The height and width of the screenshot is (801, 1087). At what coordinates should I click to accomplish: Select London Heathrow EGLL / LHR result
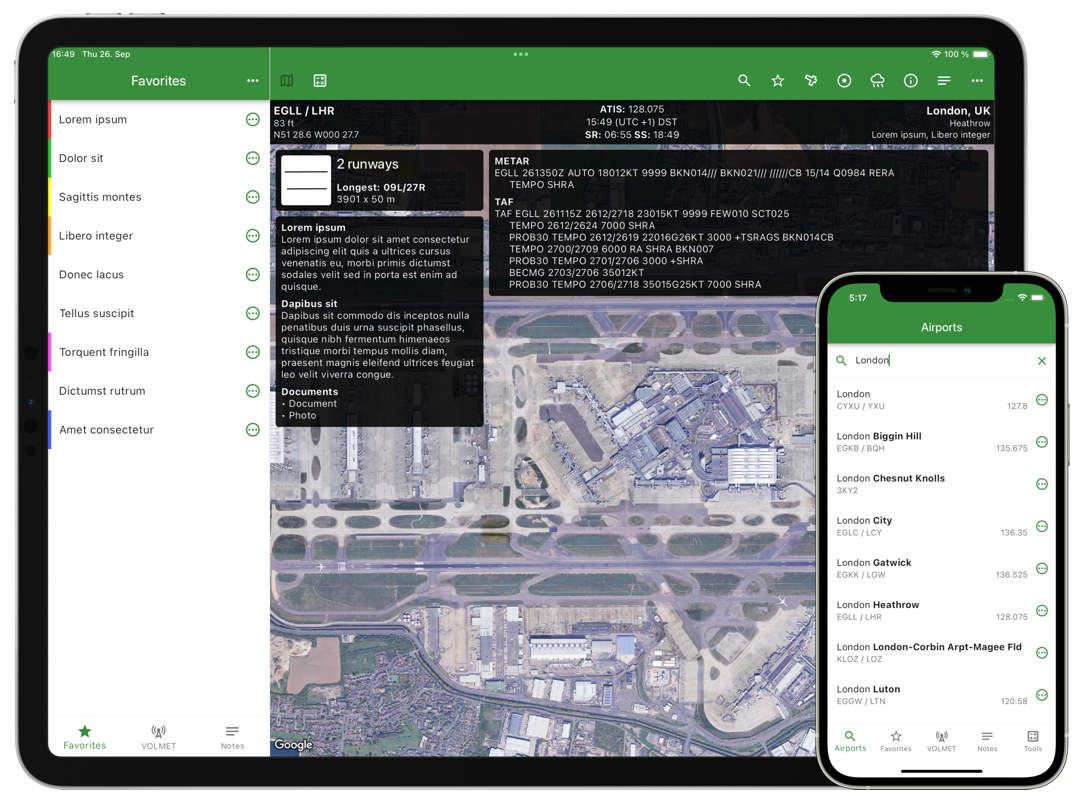941,610
